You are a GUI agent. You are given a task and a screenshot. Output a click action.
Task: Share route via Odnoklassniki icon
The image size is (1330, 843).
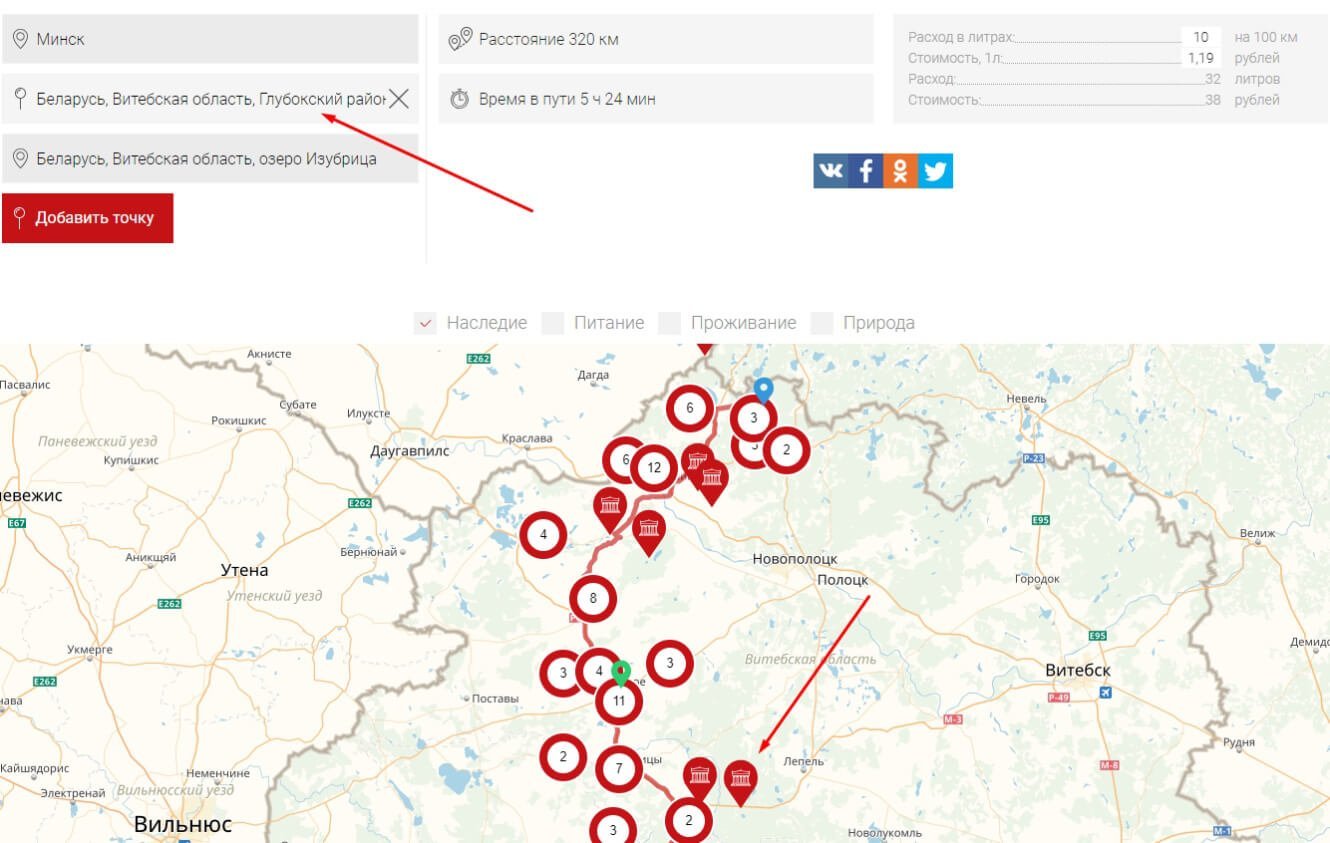click(x=900, y=171)
